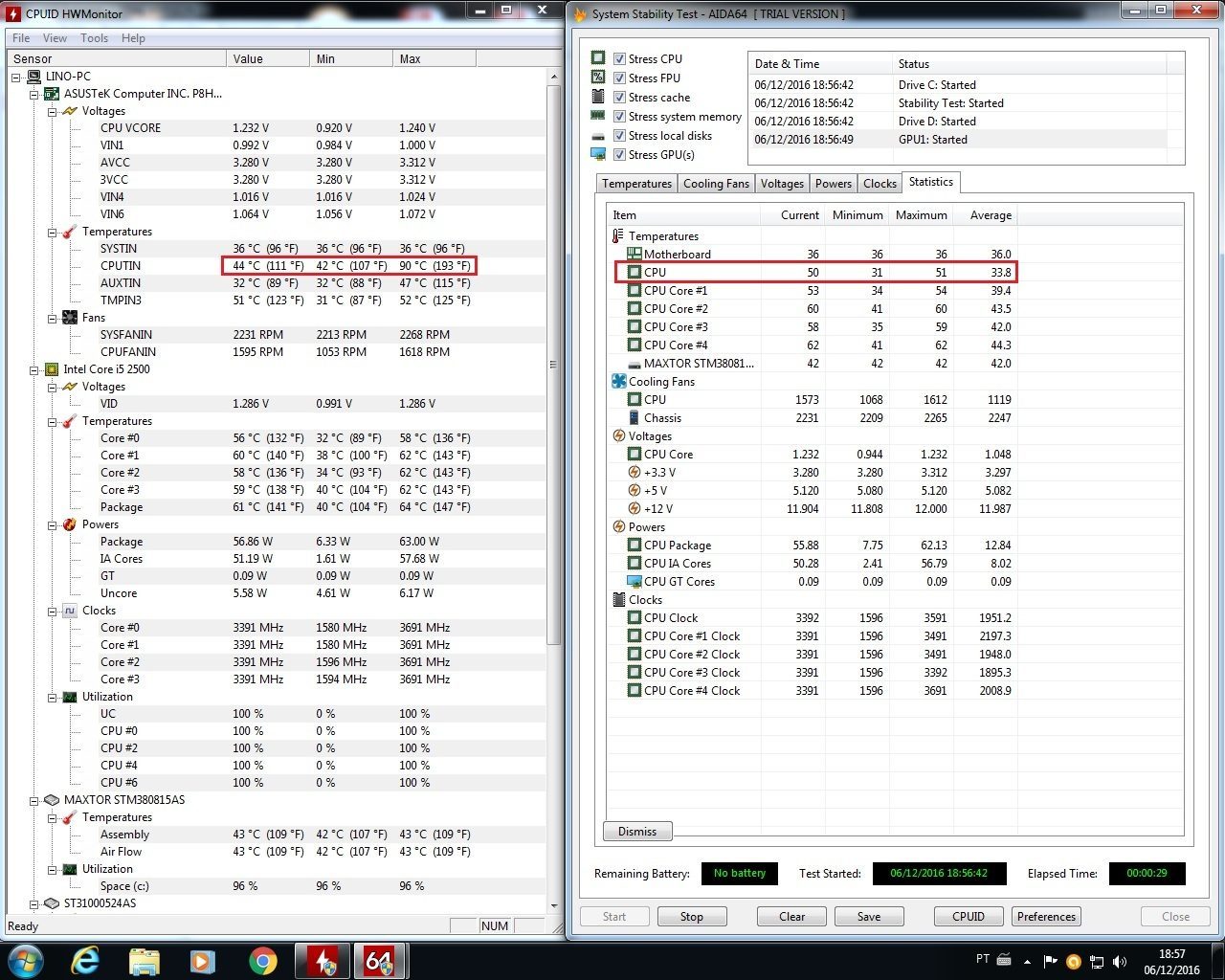Open the HWMonitor Help menu

tap(133, 38)
